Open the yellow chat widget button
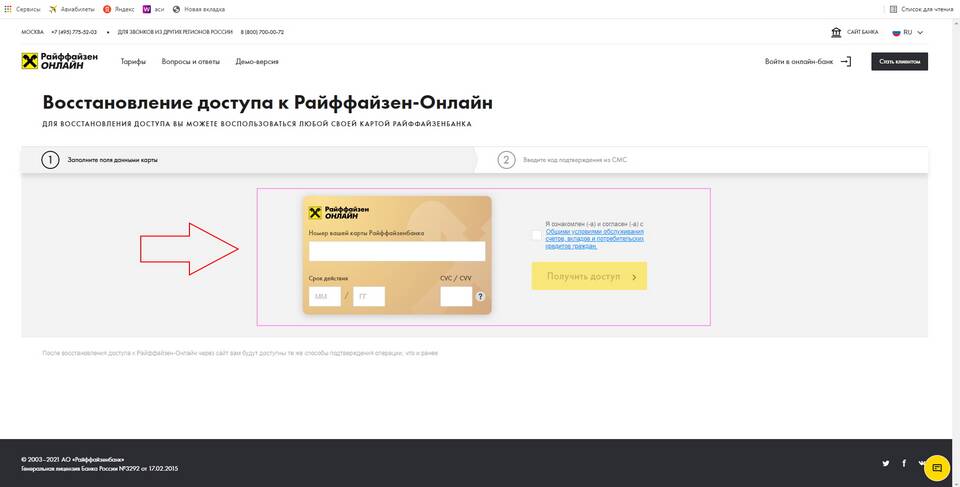960x487 pixels. 937,468
